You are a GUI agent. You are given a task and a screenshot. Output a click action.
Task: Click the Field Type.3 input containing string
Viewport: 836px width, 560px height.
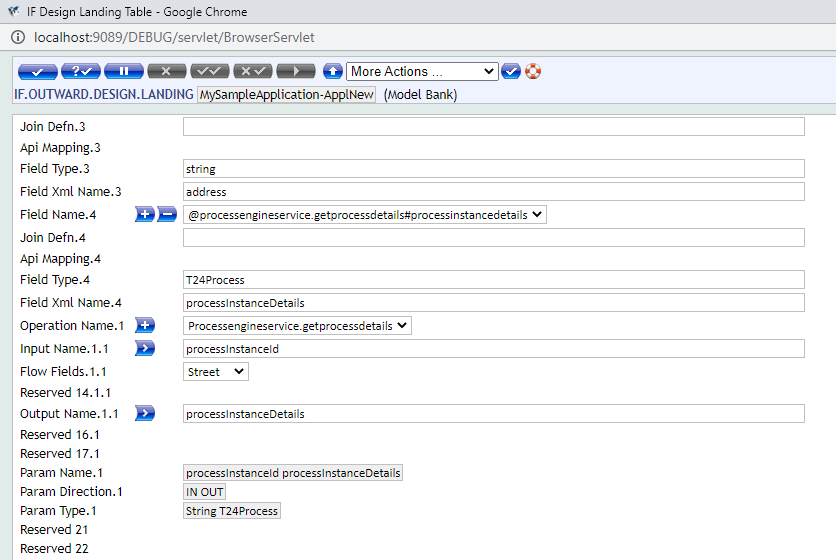point(493,169)
